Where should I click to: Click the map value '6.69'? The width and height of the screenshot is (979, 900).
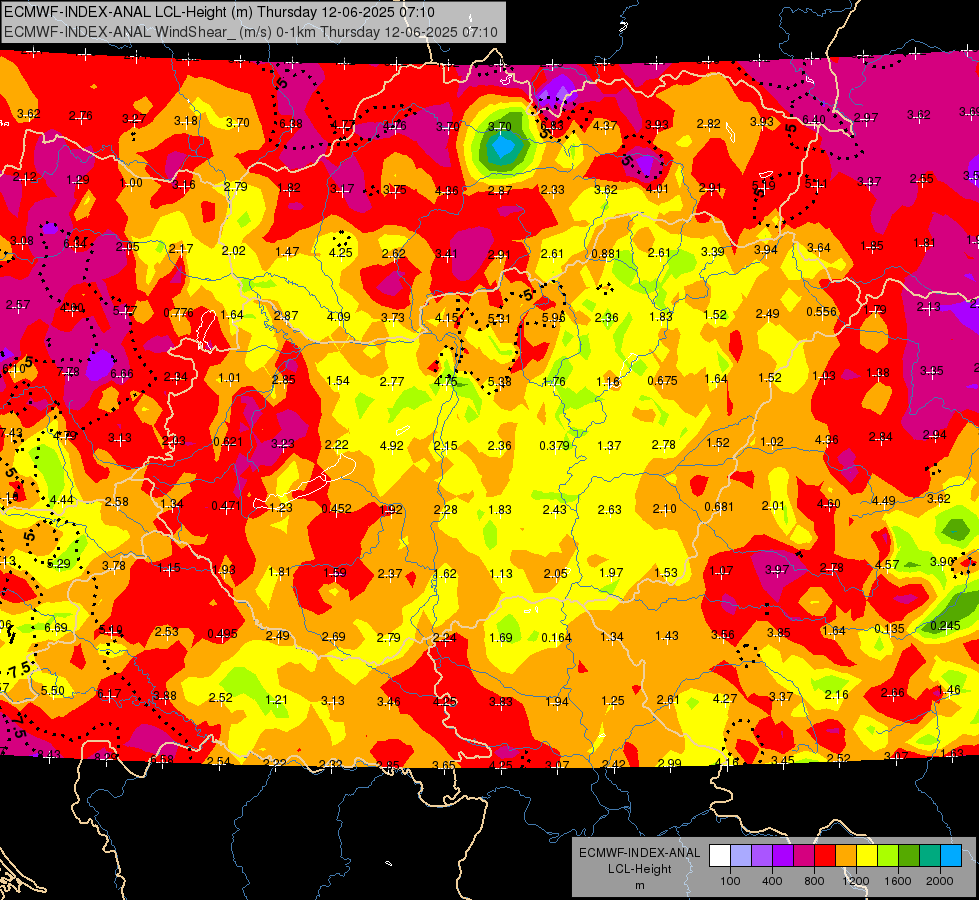[56, 628]
